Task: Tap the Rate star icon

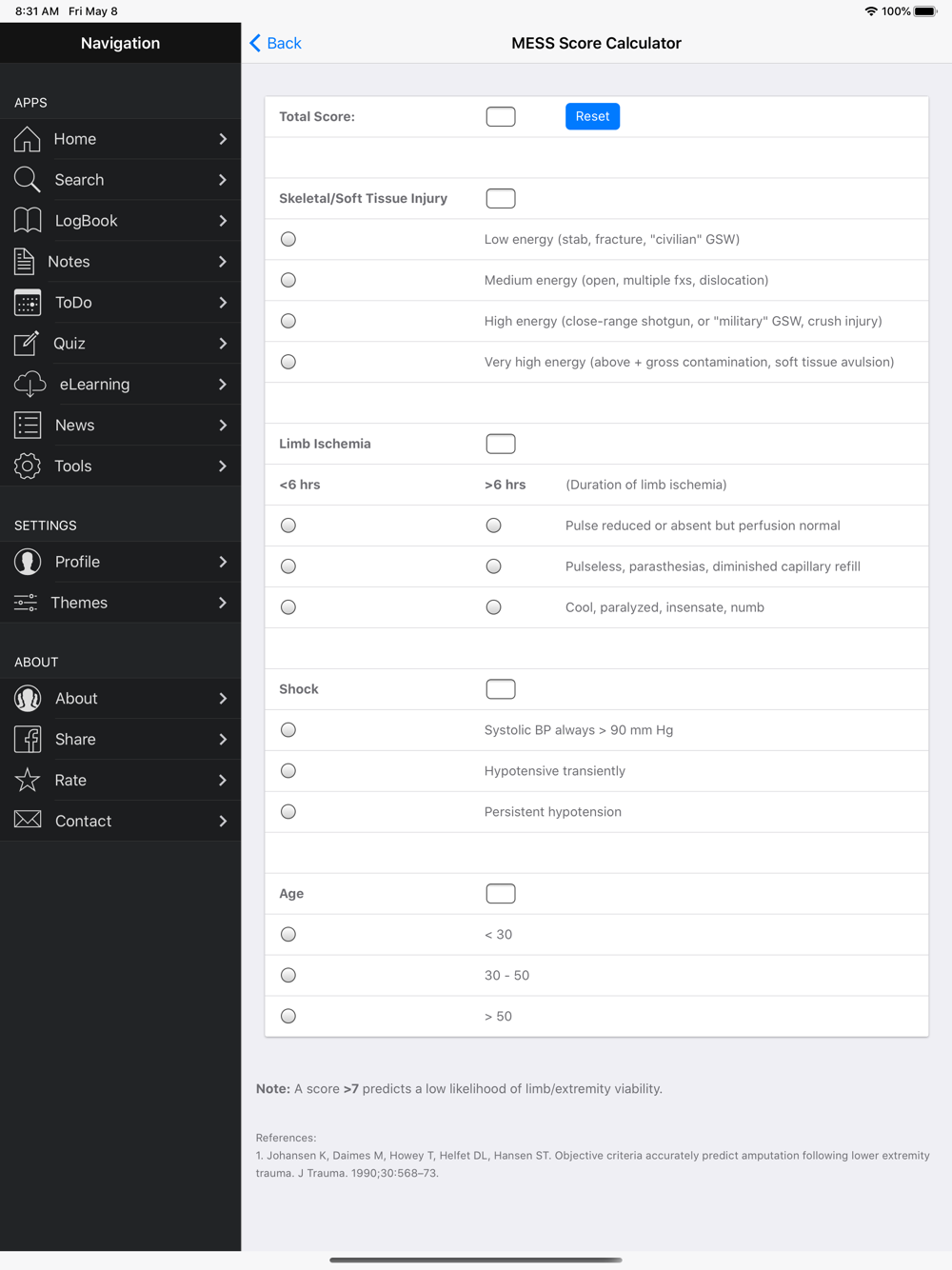Action: [x=28, y=781]
